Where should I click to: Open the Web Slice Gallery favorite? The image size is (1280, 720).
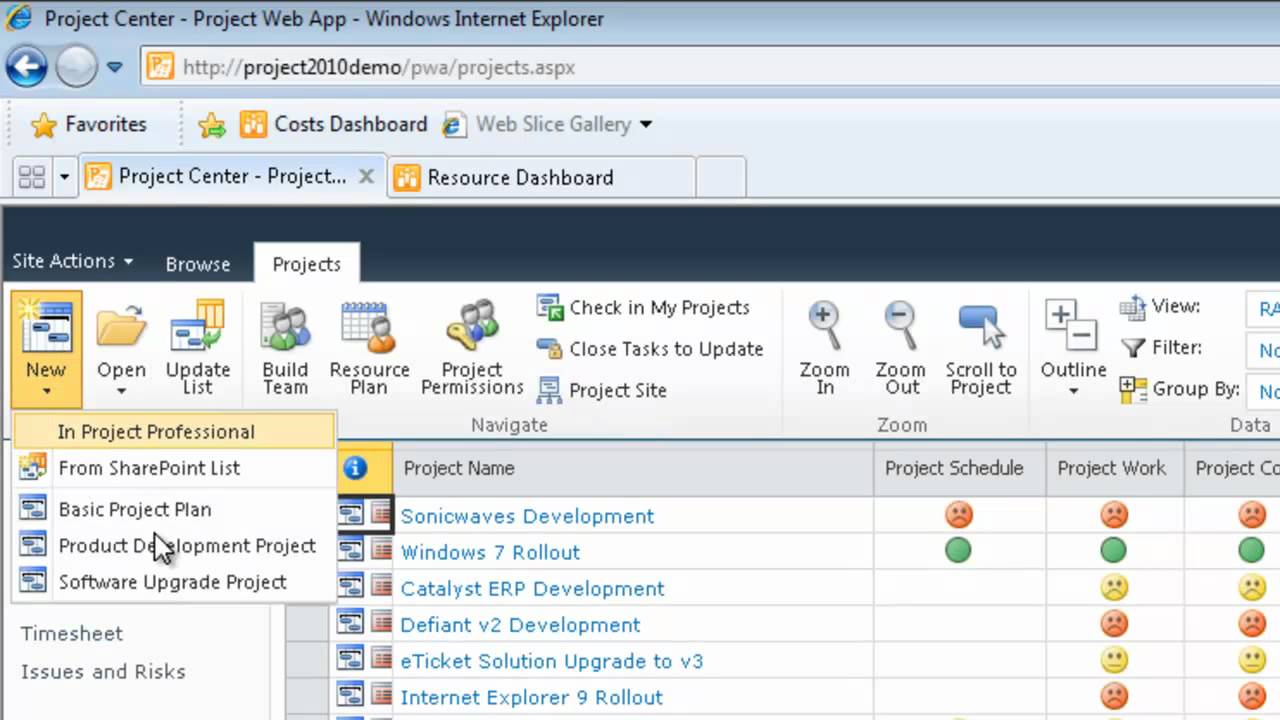[537, 124]
